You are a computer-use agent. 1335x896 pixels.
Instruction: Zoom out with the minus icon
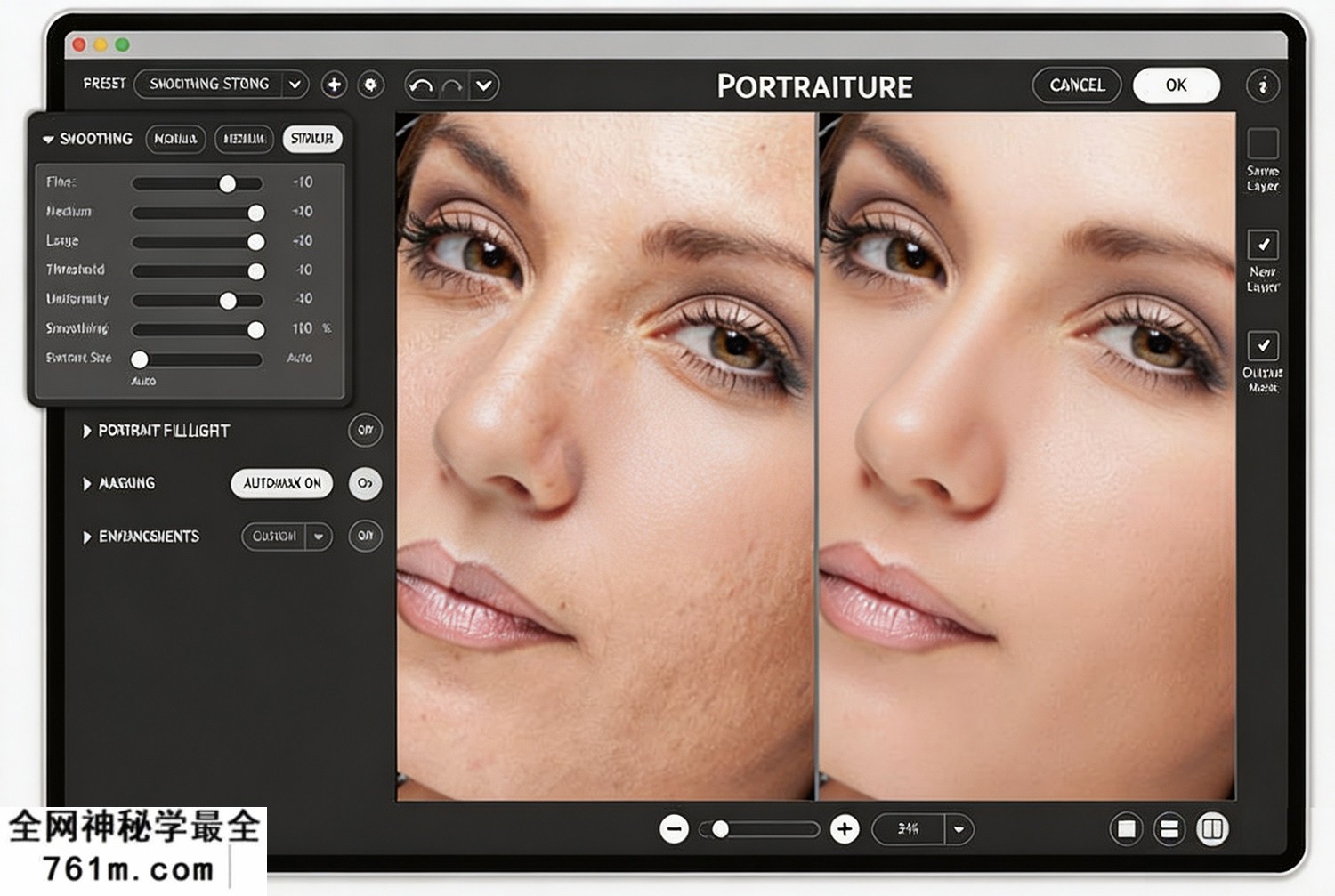pos(675,829)
